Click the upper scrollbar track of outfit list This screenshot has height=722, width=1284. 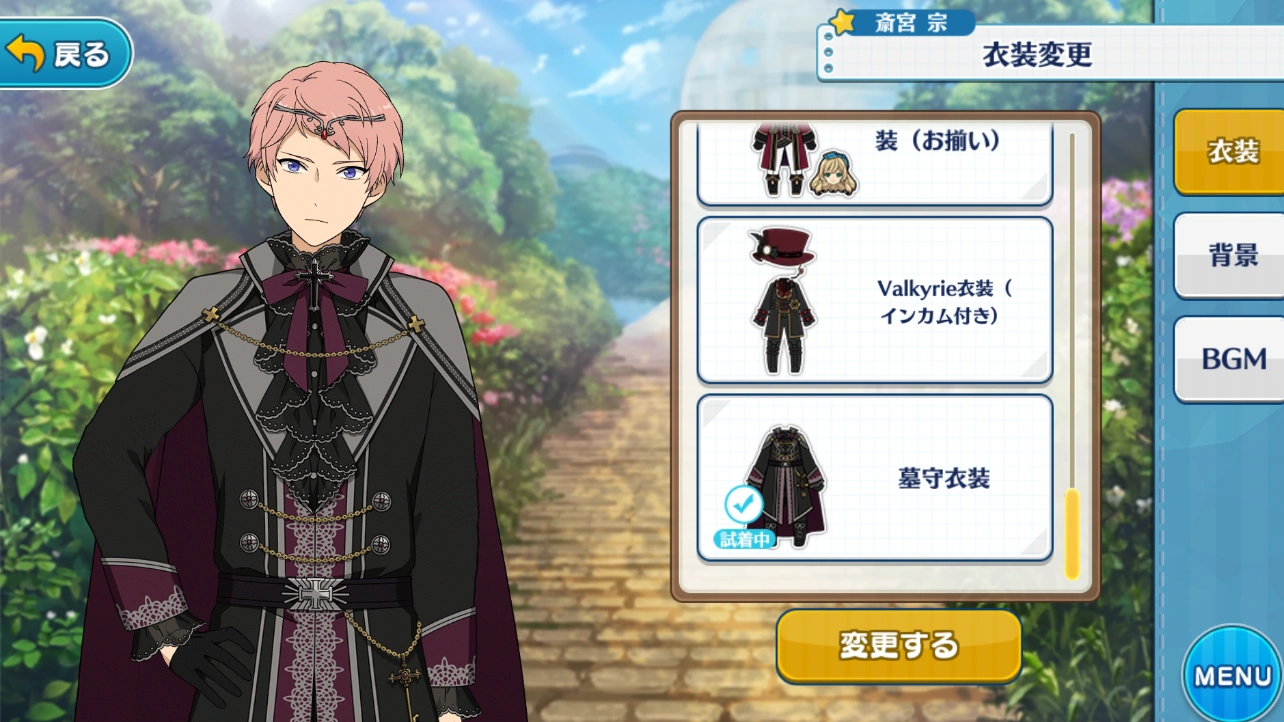click(1072, 310)
